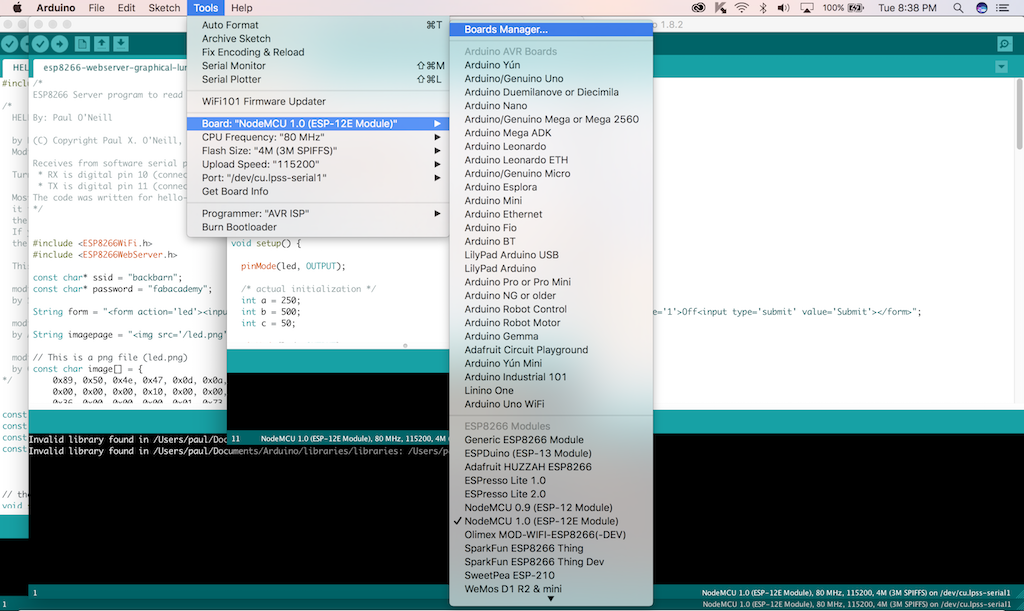Open the tab menu arrow at the tab bar's right end
Screen dimensions: 1024x611
click(1001, 67)
